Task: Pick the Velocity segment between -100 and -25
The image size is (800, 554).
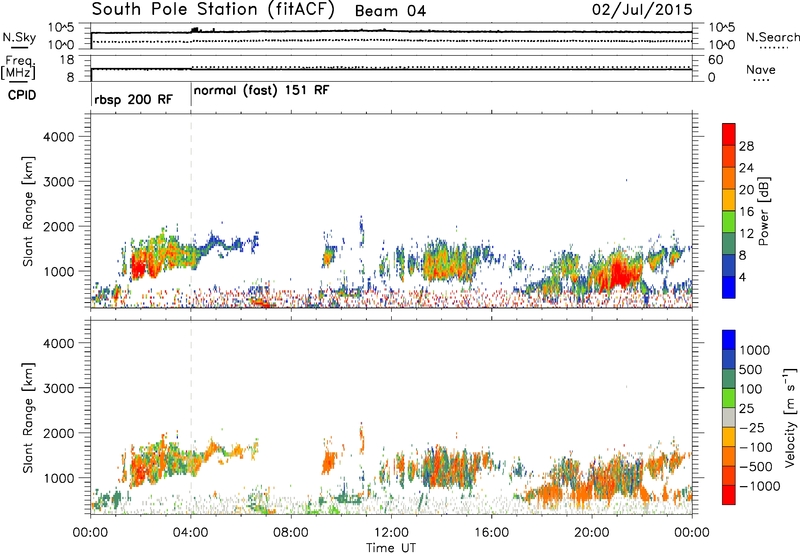Action: pos(729,437)
